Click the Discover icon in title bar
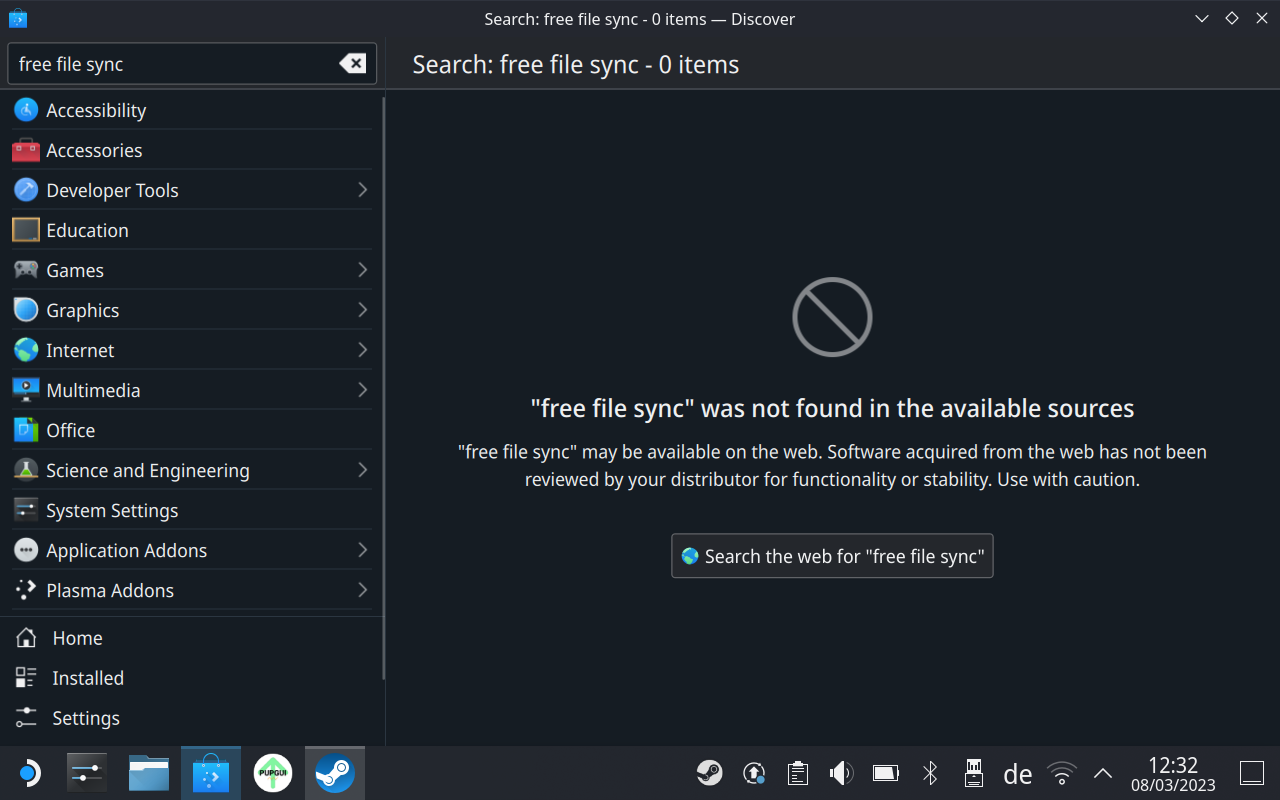 tap(18, 19)
